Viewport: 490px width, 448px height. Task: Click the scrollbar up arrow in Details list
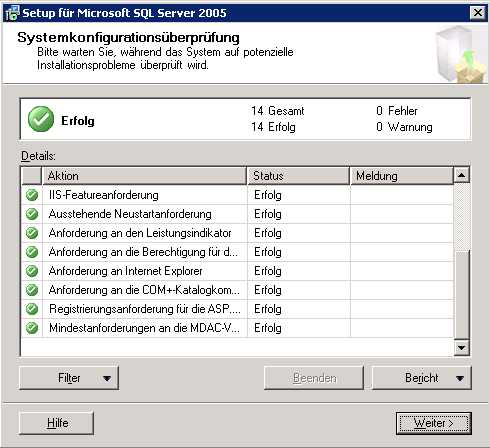tap(462, 175)
